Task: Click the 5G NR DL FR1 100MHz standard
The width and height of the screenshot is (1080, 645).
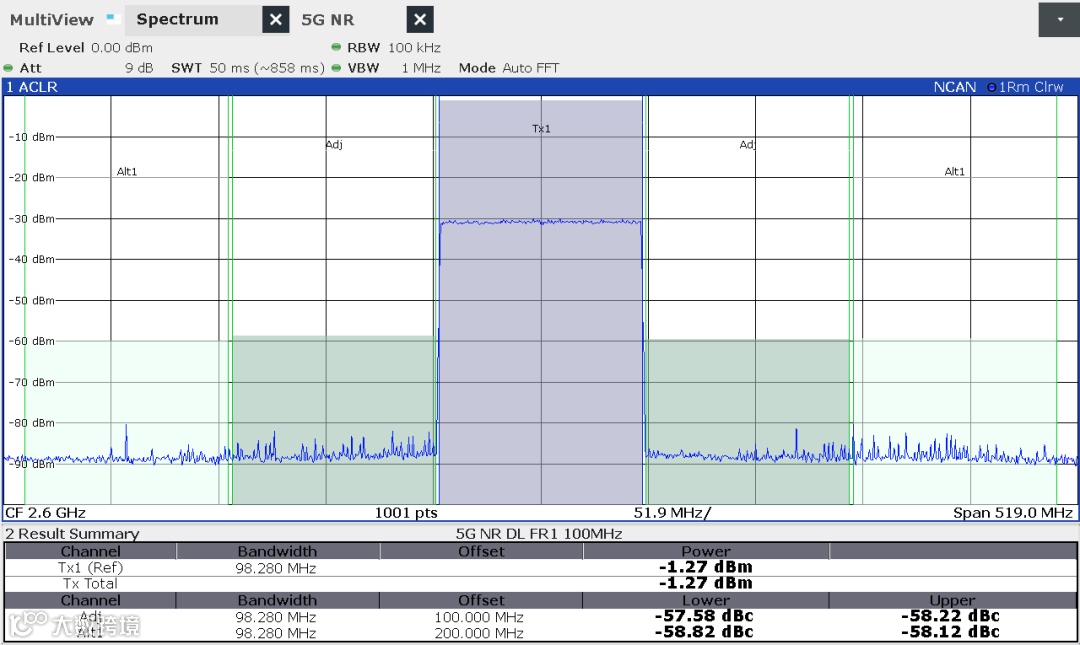Action: pyautogui.click(x=539, y=533)
